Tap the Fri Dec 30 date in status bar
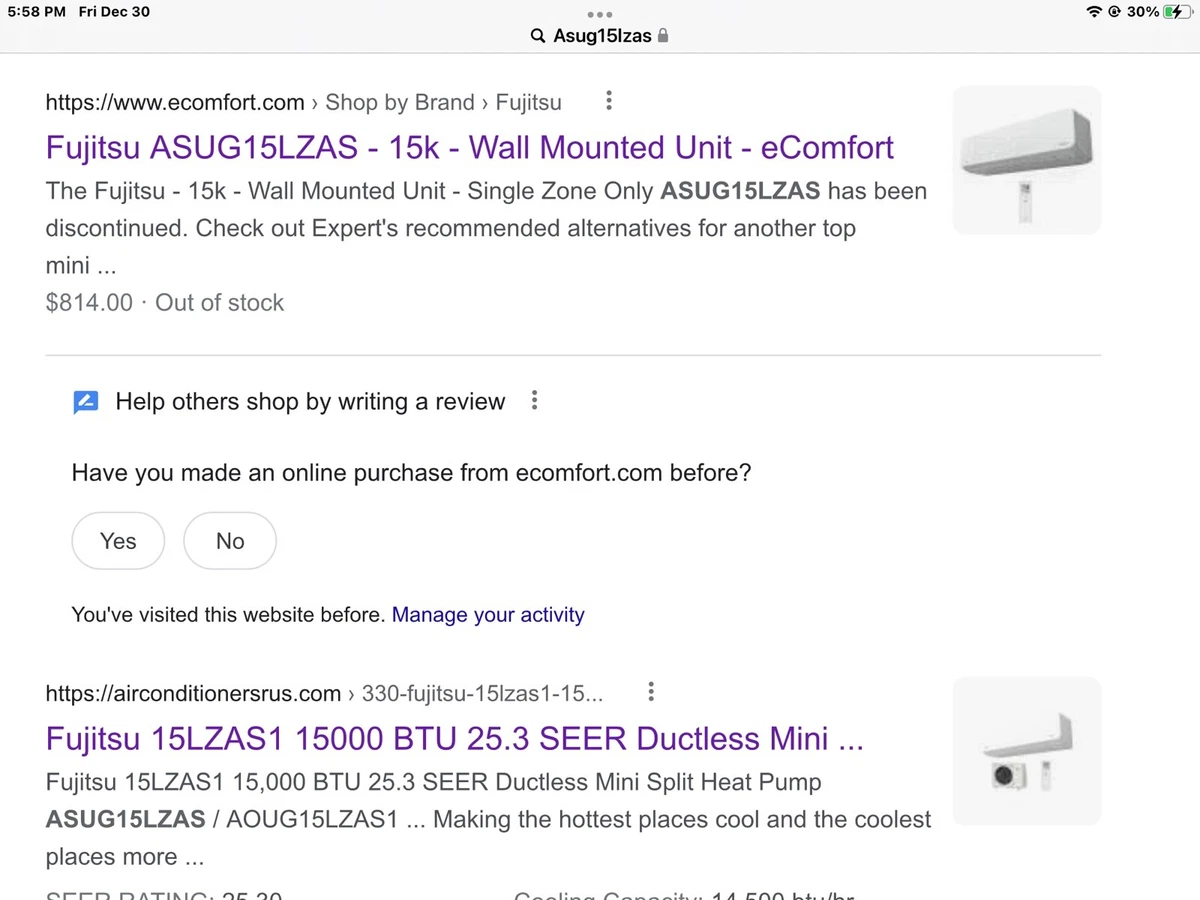Image resolution: width=1200 pixels, height=900 pixels. (115, 11)
